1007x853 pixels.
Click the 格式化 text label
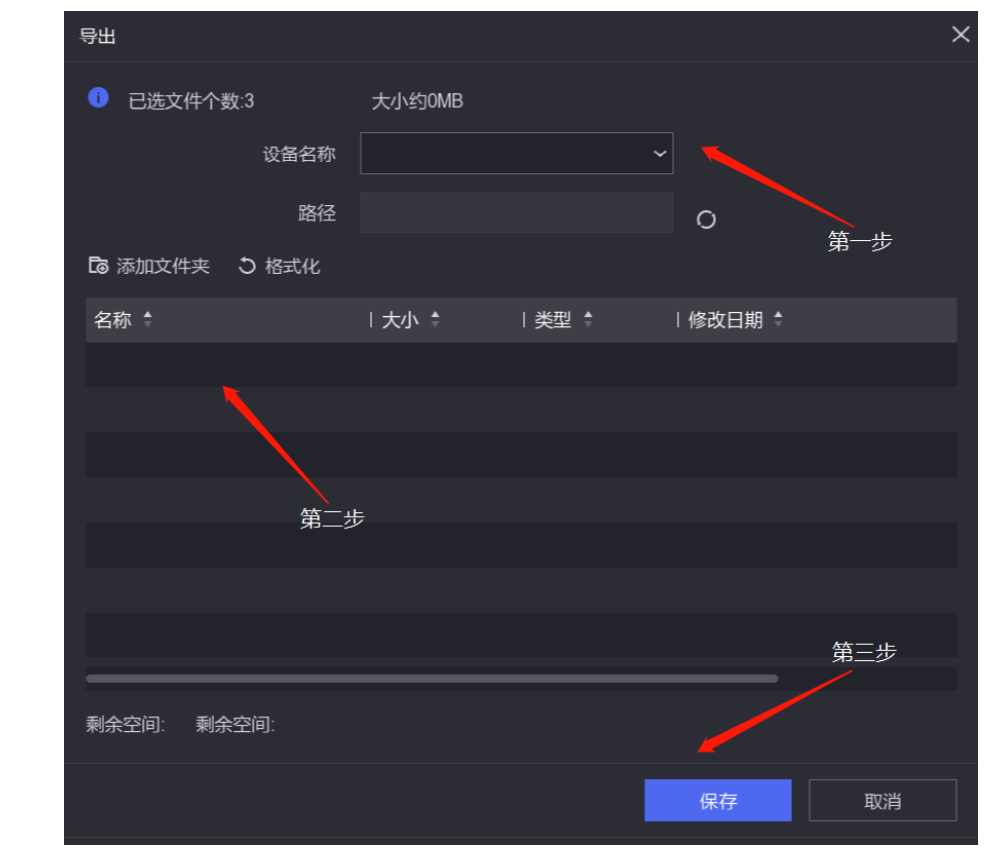pyautogui.click(x=292, y=266)
